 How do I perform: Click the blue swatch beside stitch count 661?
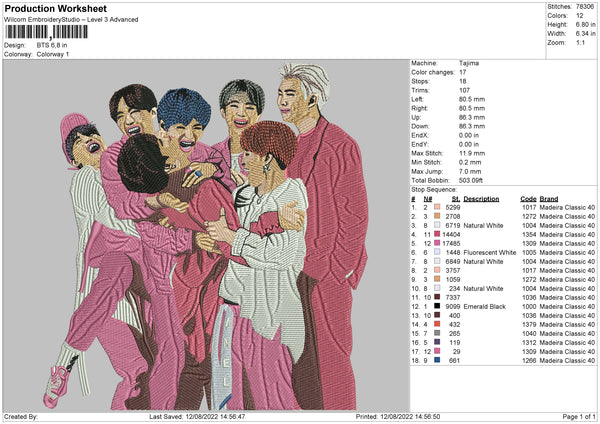437,360
